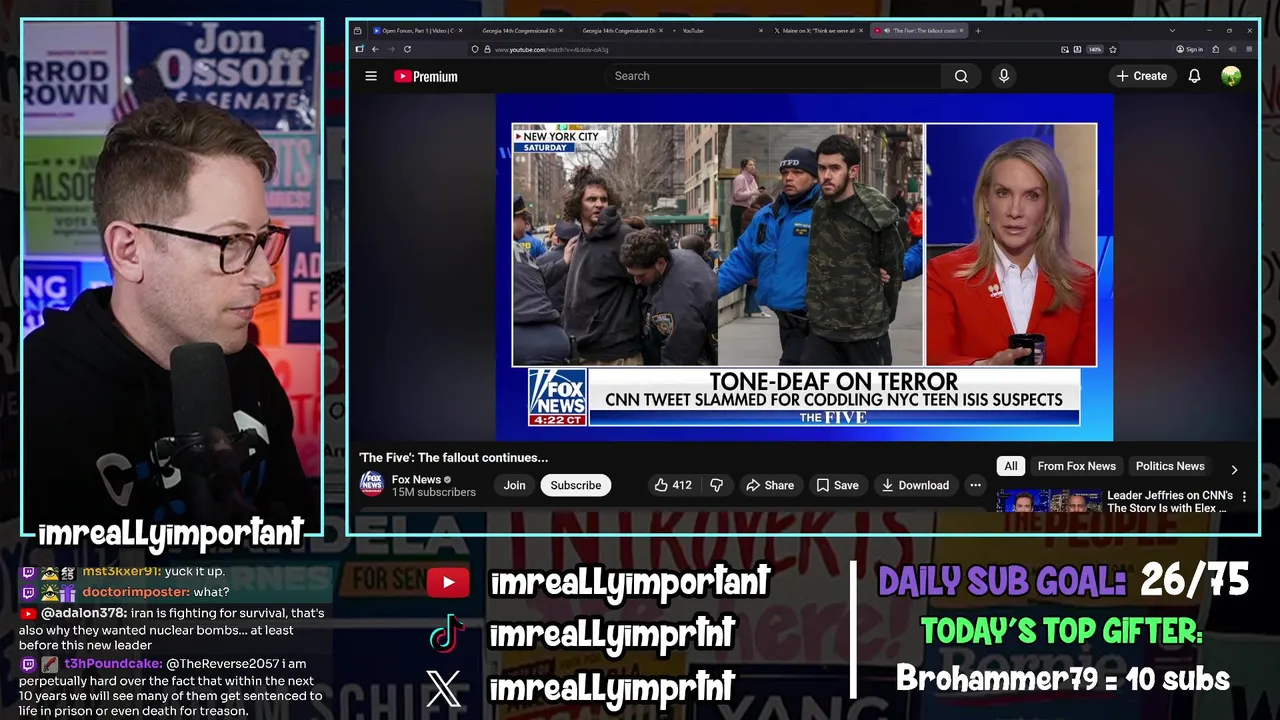
Task: Focus the YouTube search field
Action: click(773, 76)
